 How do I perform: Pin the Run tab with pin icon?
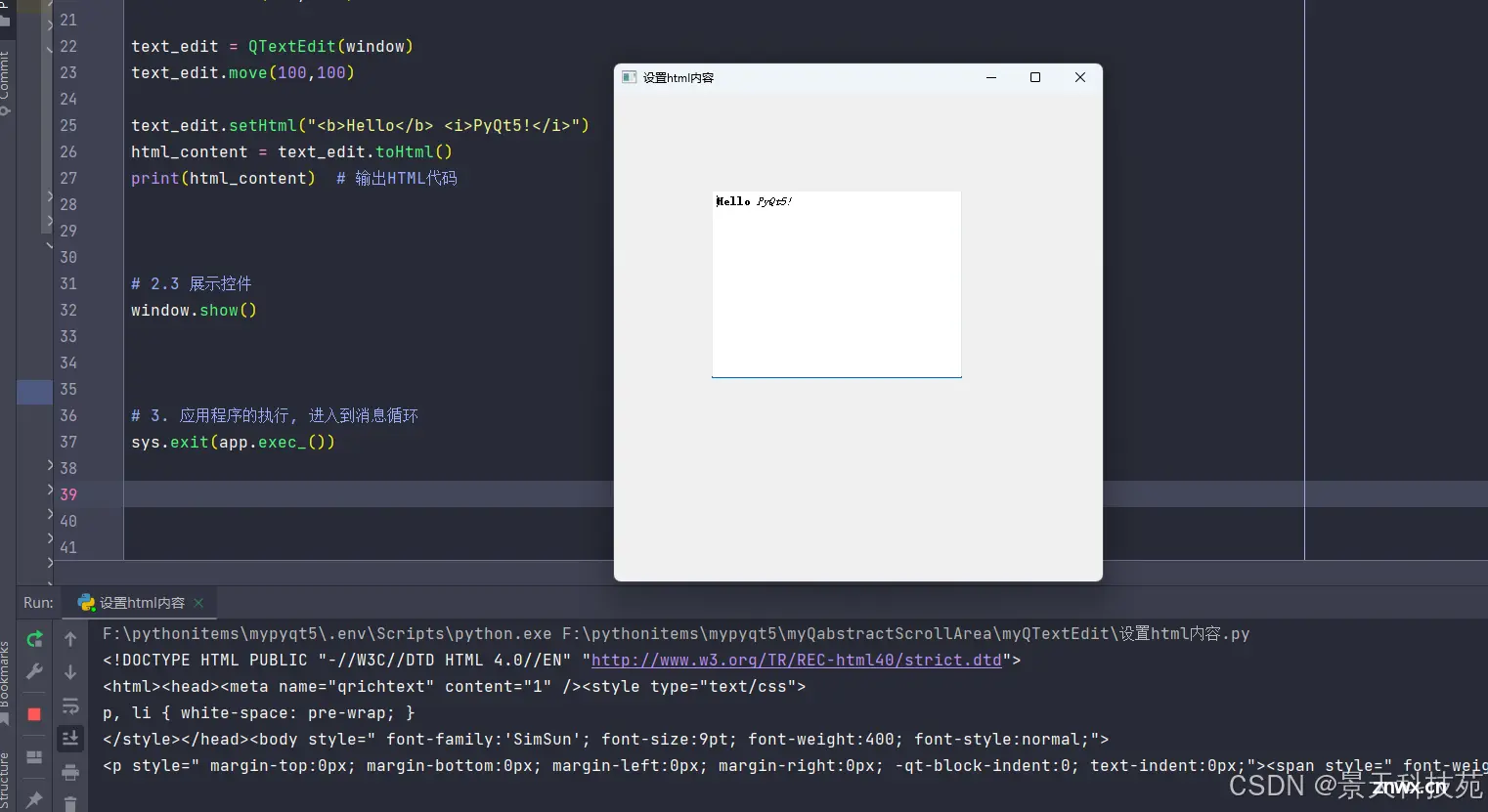pos(34,800)
